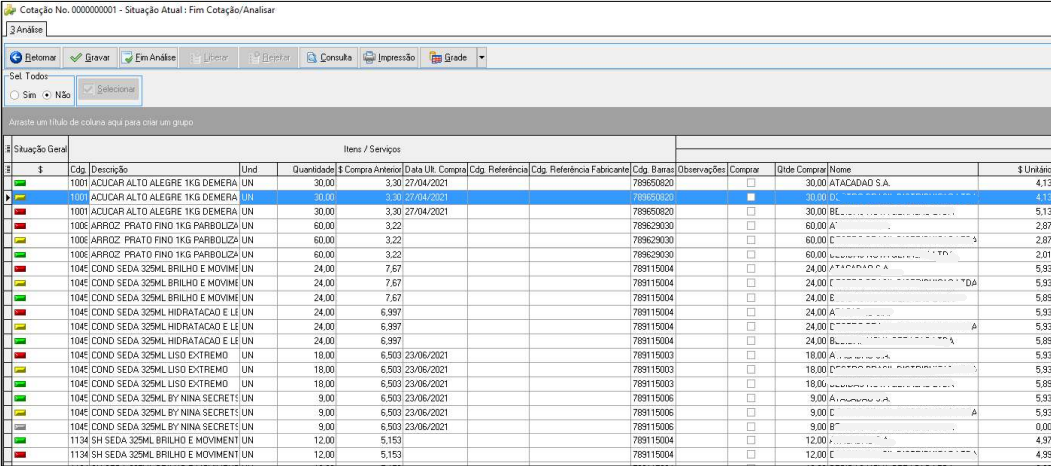Save with the Gravar checkmark button
The image size is (1051, 466).
click(x=90, y=58)
